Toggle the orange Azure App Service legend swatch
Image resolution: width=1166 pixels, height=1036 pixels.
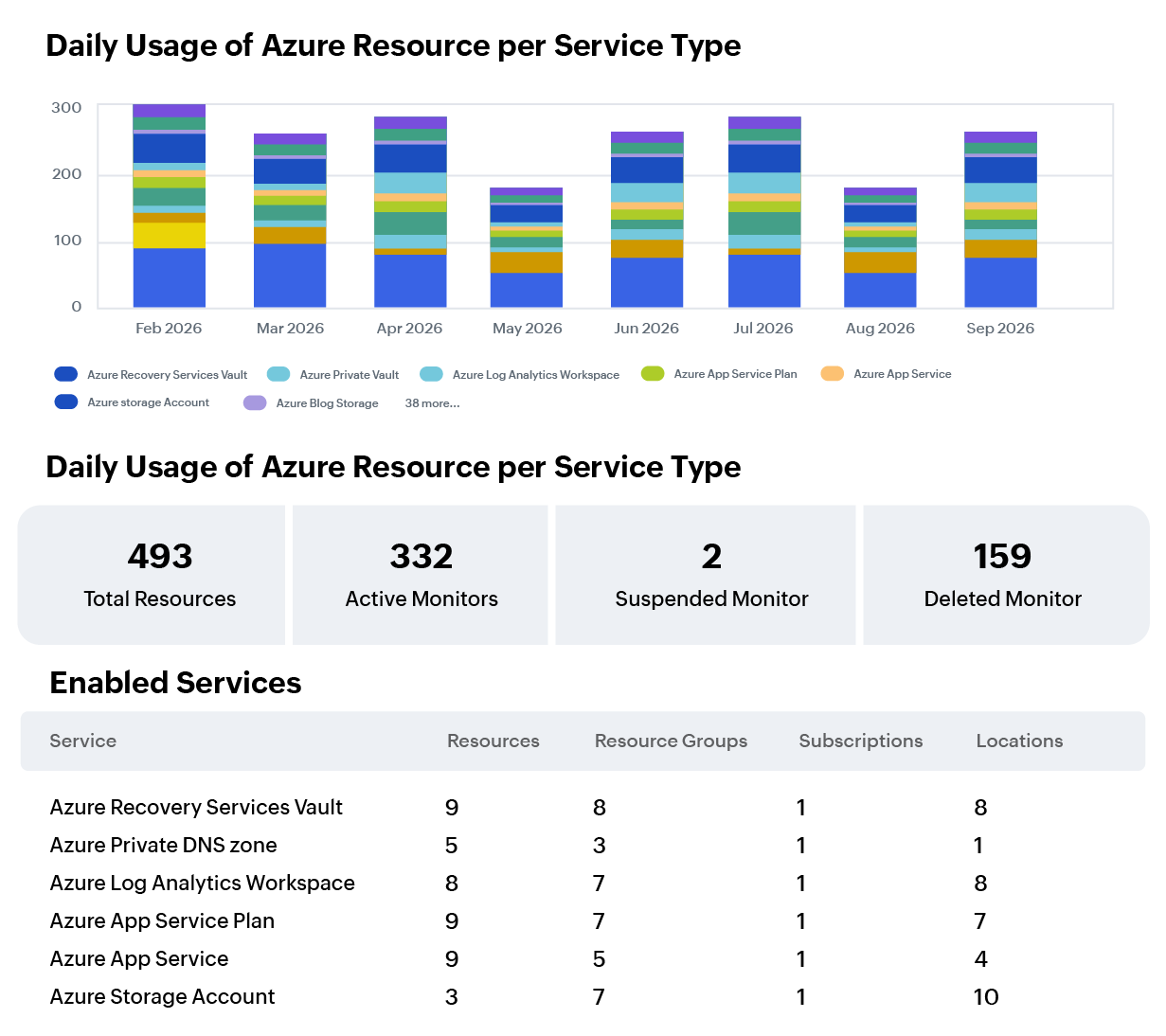[x=833, y=373]
